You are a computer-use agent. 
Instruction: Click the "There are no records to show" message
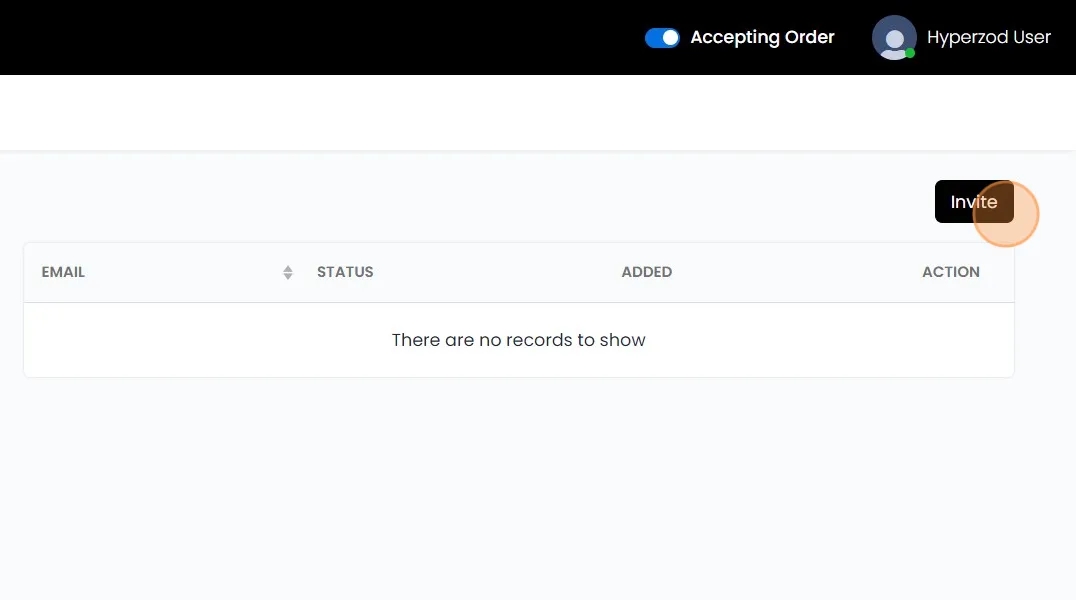[518, 340]
